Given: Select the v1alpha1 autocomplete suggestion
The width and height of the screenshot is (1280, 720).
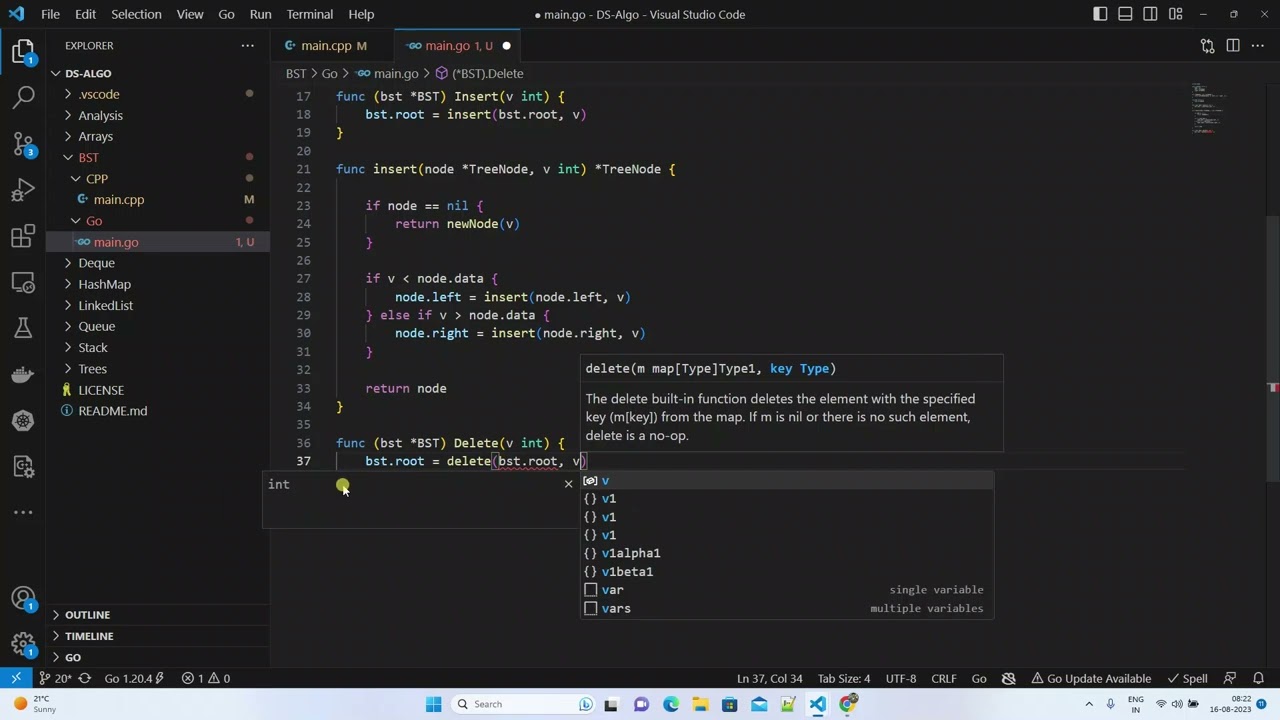Looking at the screenshot, I should pos(788,553).
